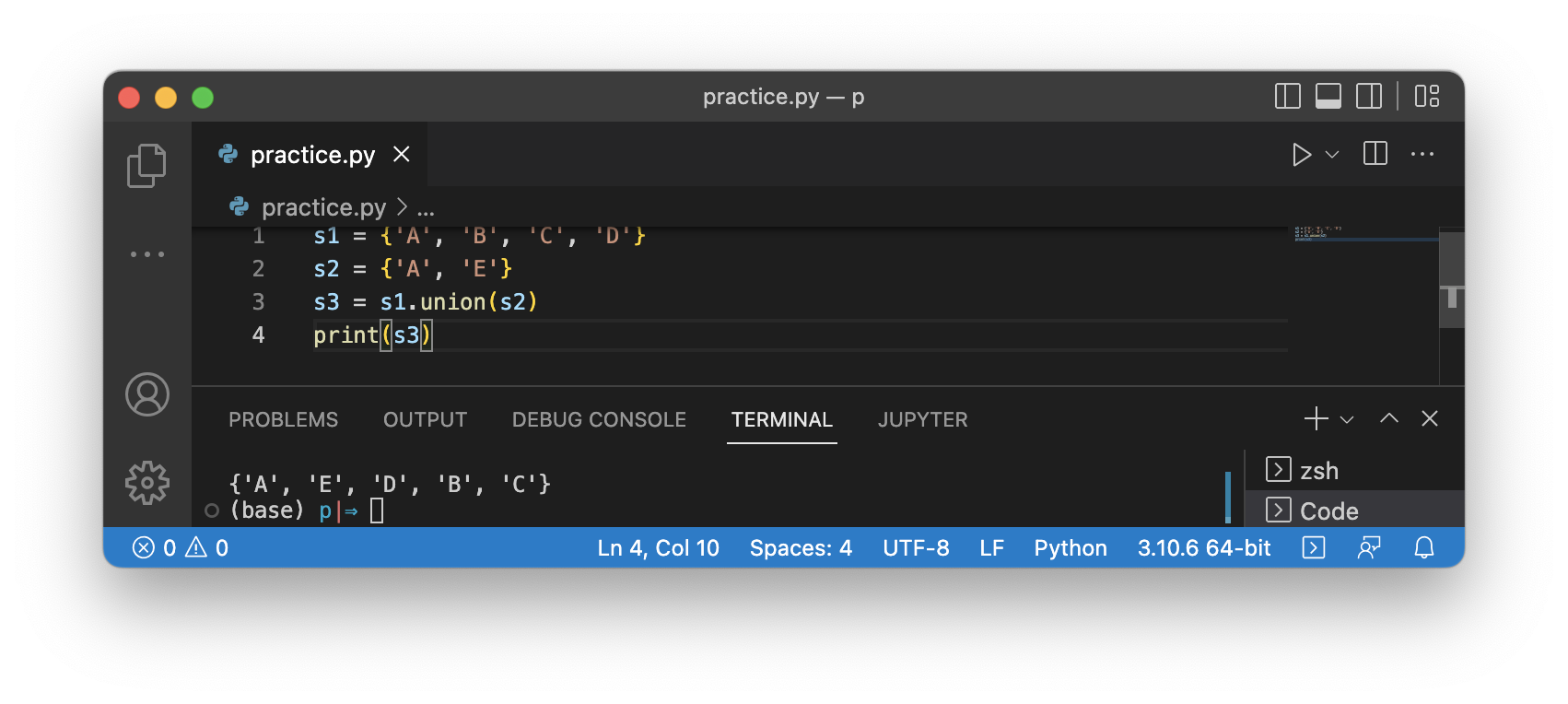Open the notifications bell in status bar
The height and width of the screenshot is (704, 1568).
pos(1424,548)
